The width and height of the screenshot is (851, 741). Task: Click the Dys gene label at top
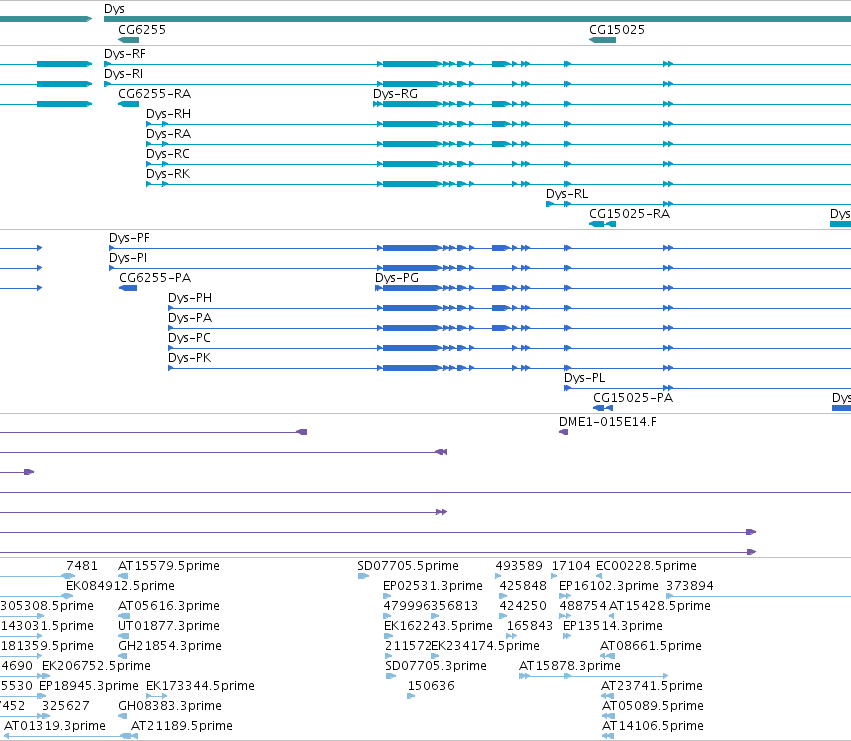114,9
